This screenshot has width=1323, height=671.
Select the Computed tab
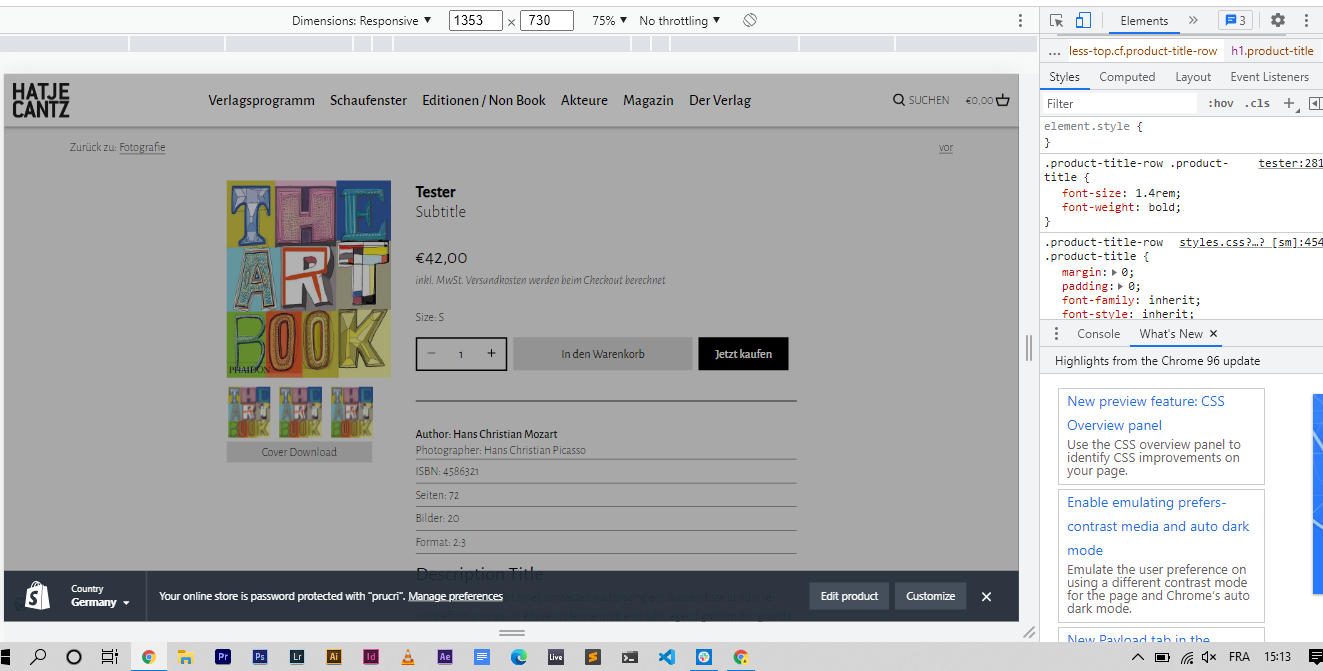(x=1127, y=77)
